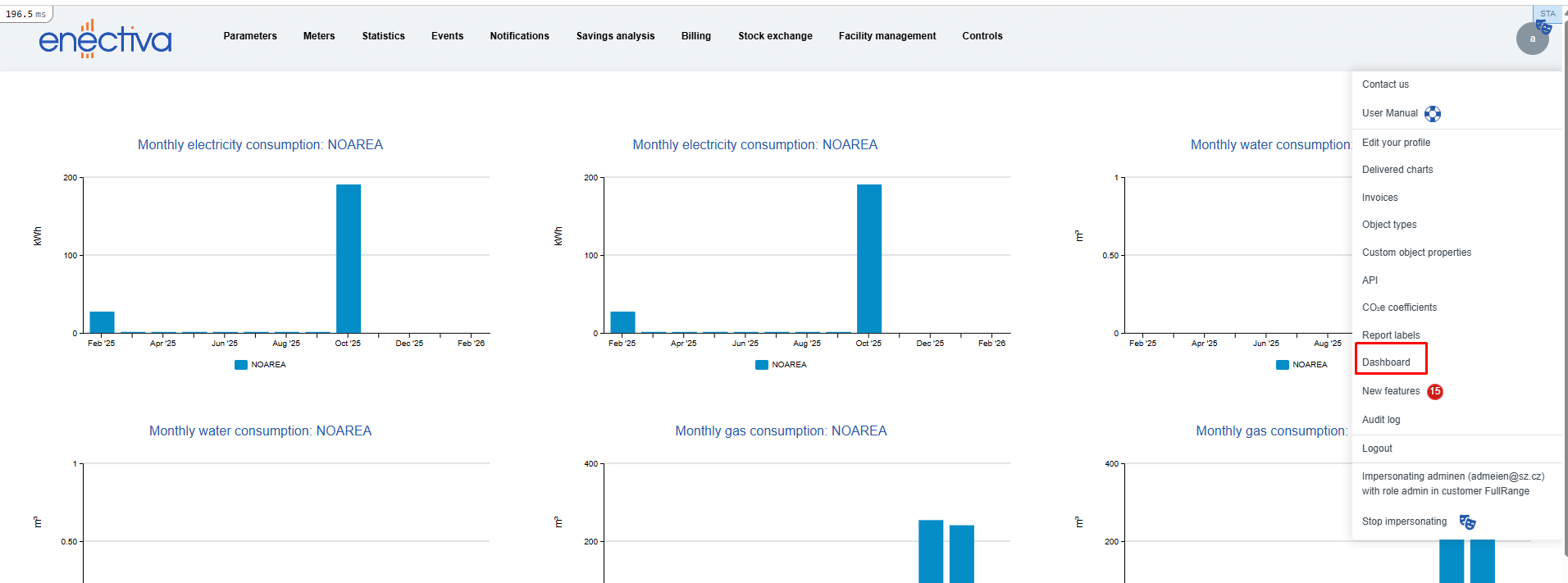Click the red 15 new features badge

pos(1434,392)
